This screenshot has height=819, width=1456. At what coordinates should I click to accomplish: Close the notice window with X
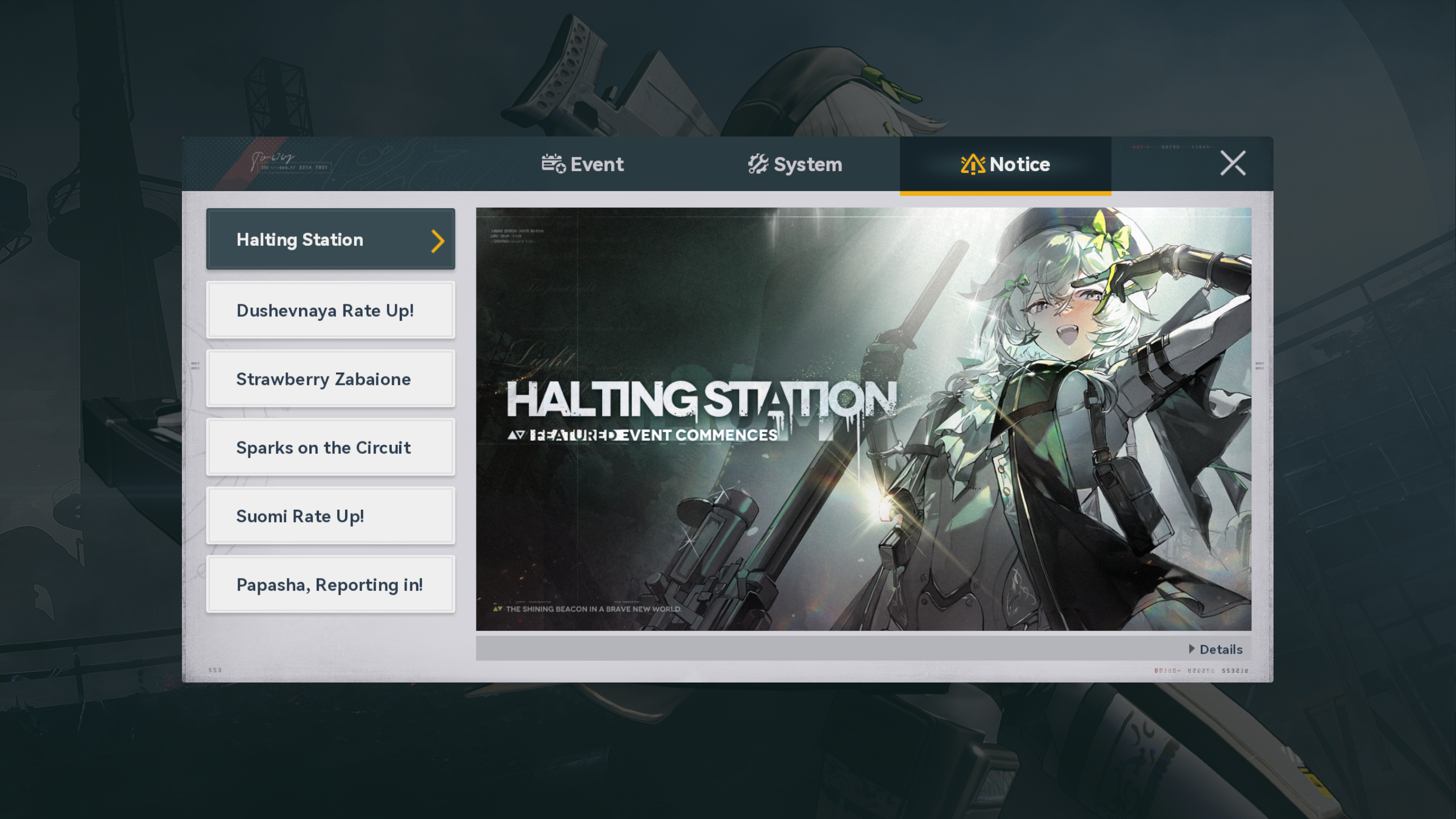point(1233,163)
